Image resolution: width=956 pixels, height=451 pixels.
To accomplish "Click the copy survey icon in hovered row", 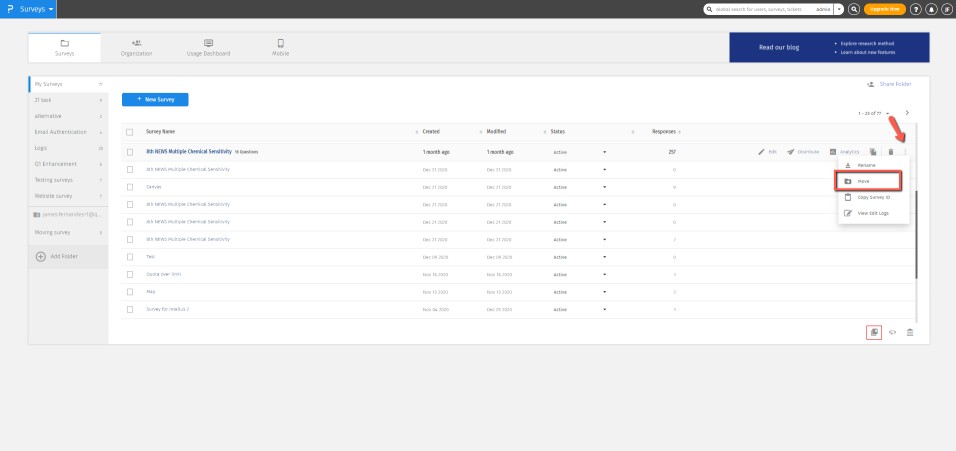I will (873, 152).
